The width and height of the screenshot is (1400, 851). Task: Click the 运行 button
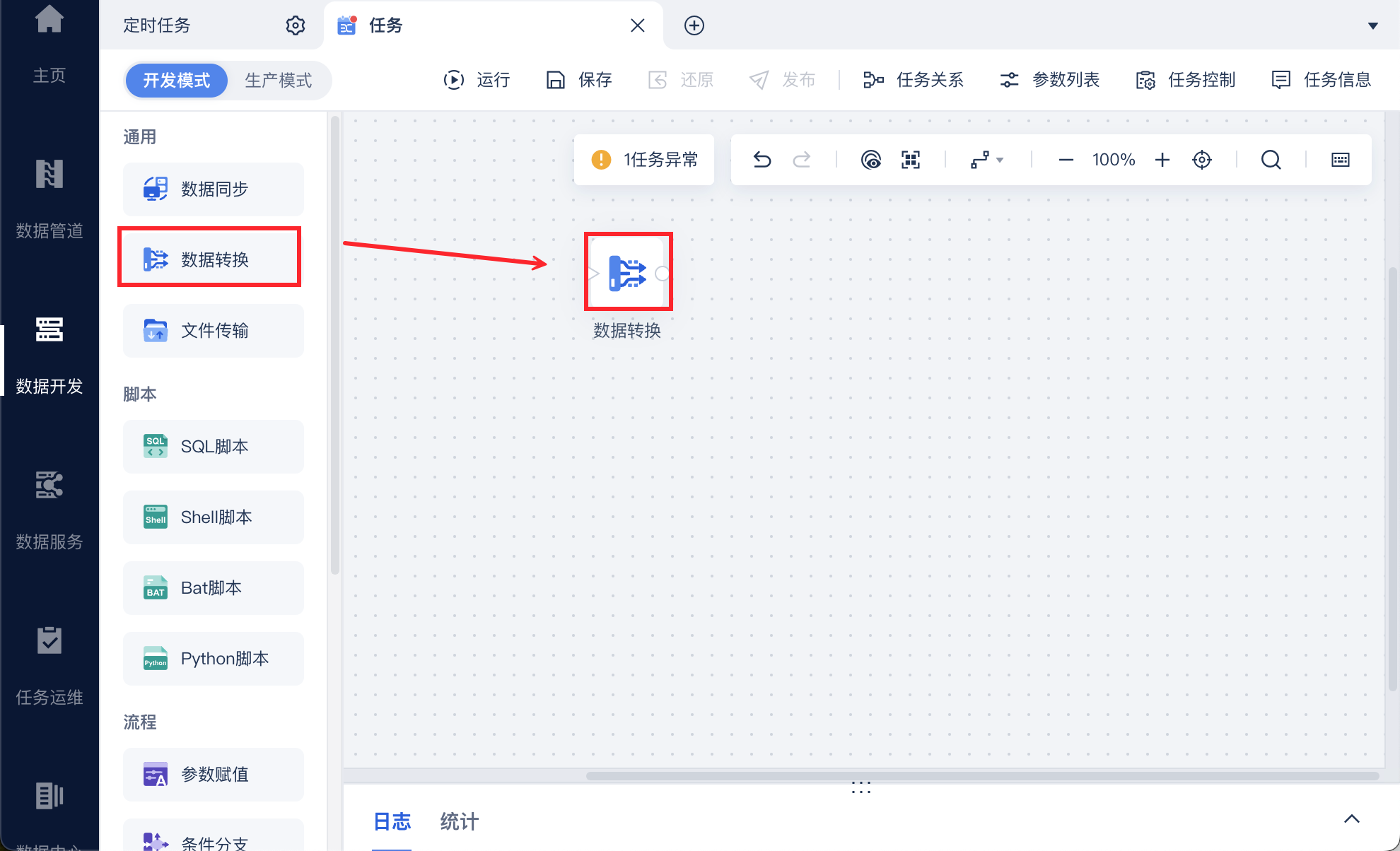pyautogui.click(x=477, y=80)
